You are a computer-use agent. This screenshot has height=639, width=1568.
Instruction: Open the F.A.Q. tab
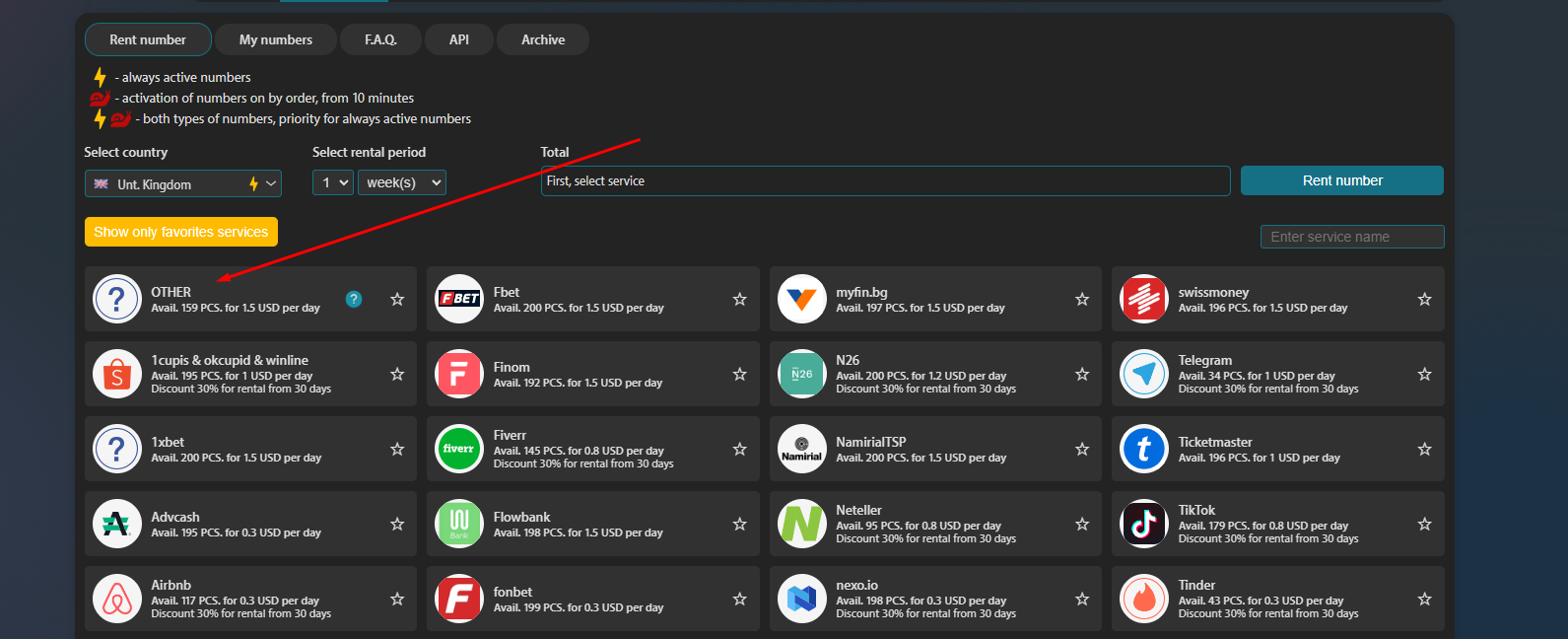[x=380, y=39]
